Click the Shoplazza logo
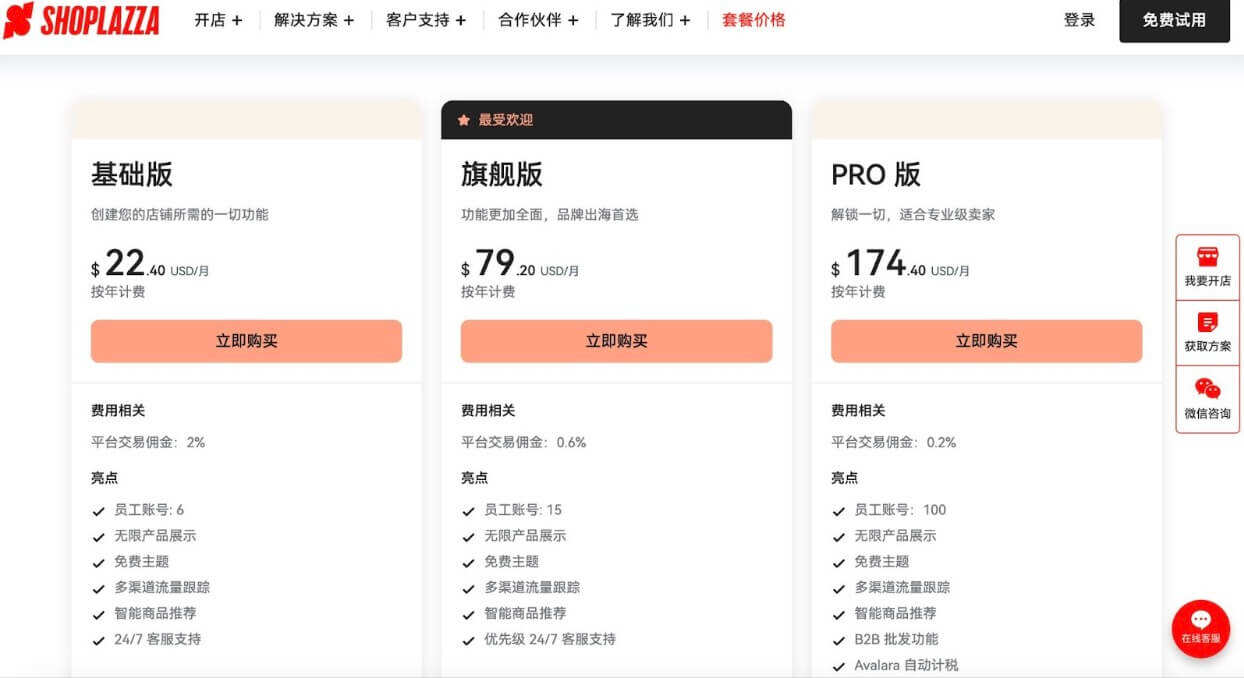The height and width of the screenshot is (678, 1244). click(82, 20)
